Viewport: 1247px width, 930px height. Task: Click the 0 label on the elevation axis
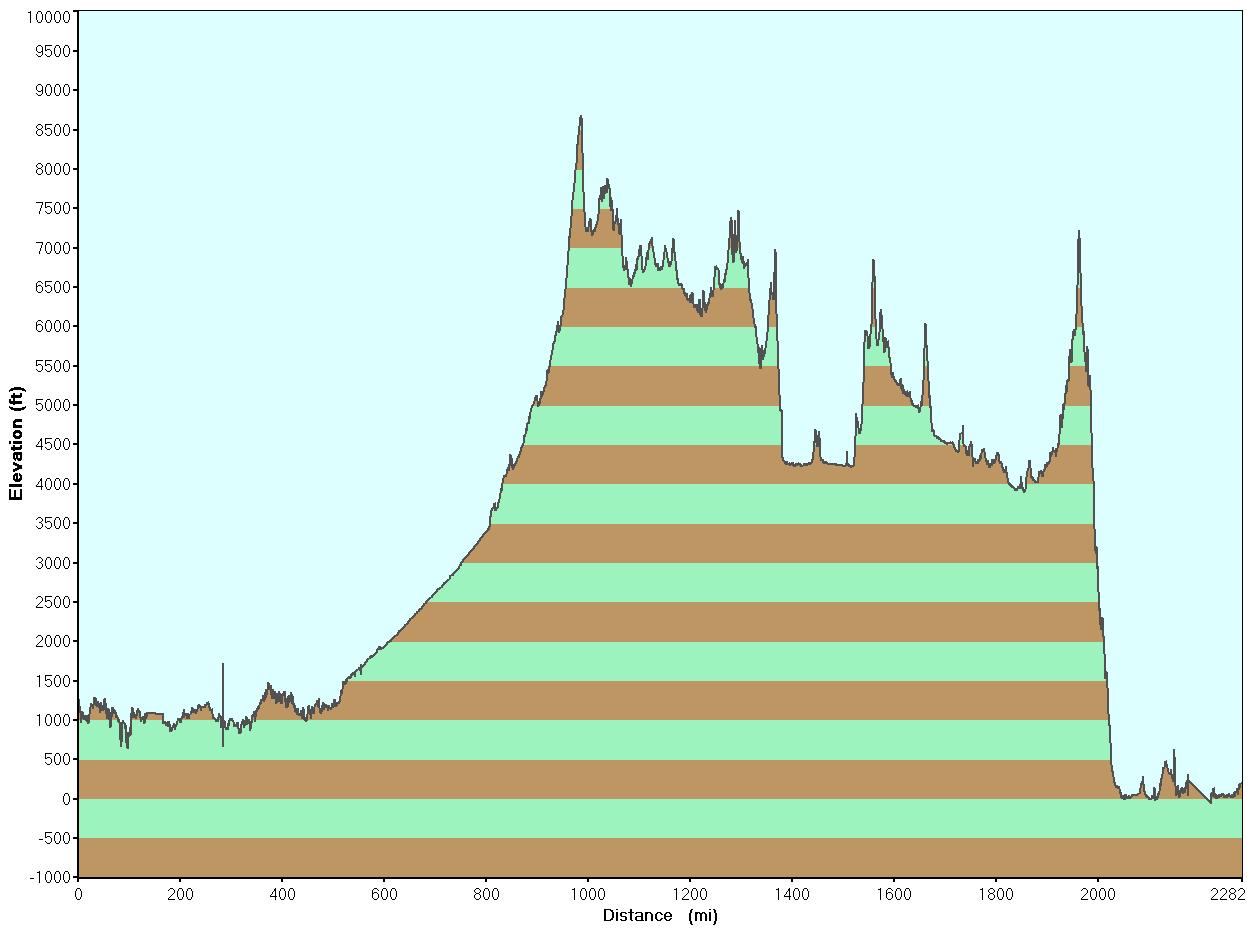66,799
